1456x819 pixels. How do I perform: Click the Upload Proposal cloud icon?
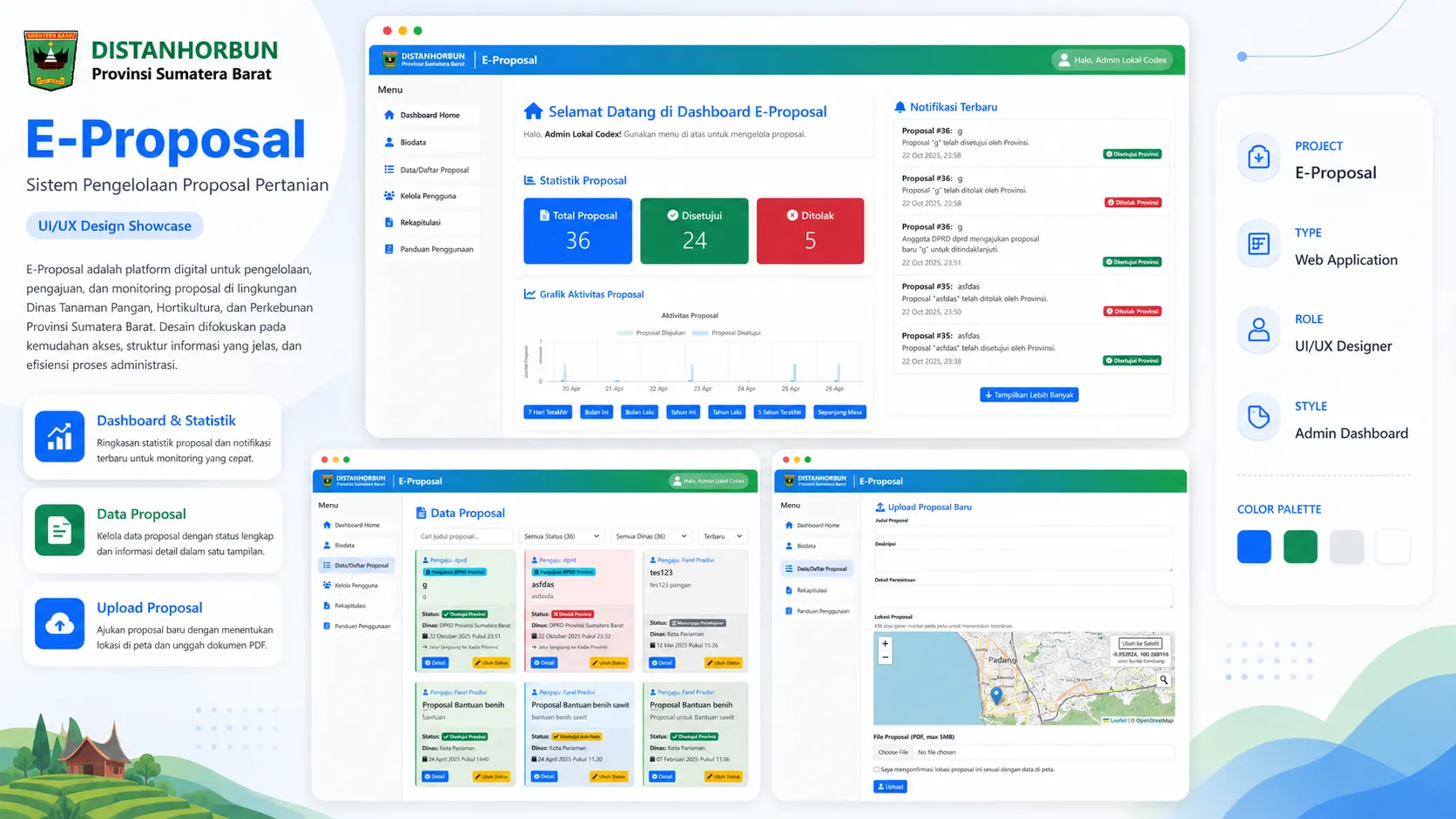[59, 623]
